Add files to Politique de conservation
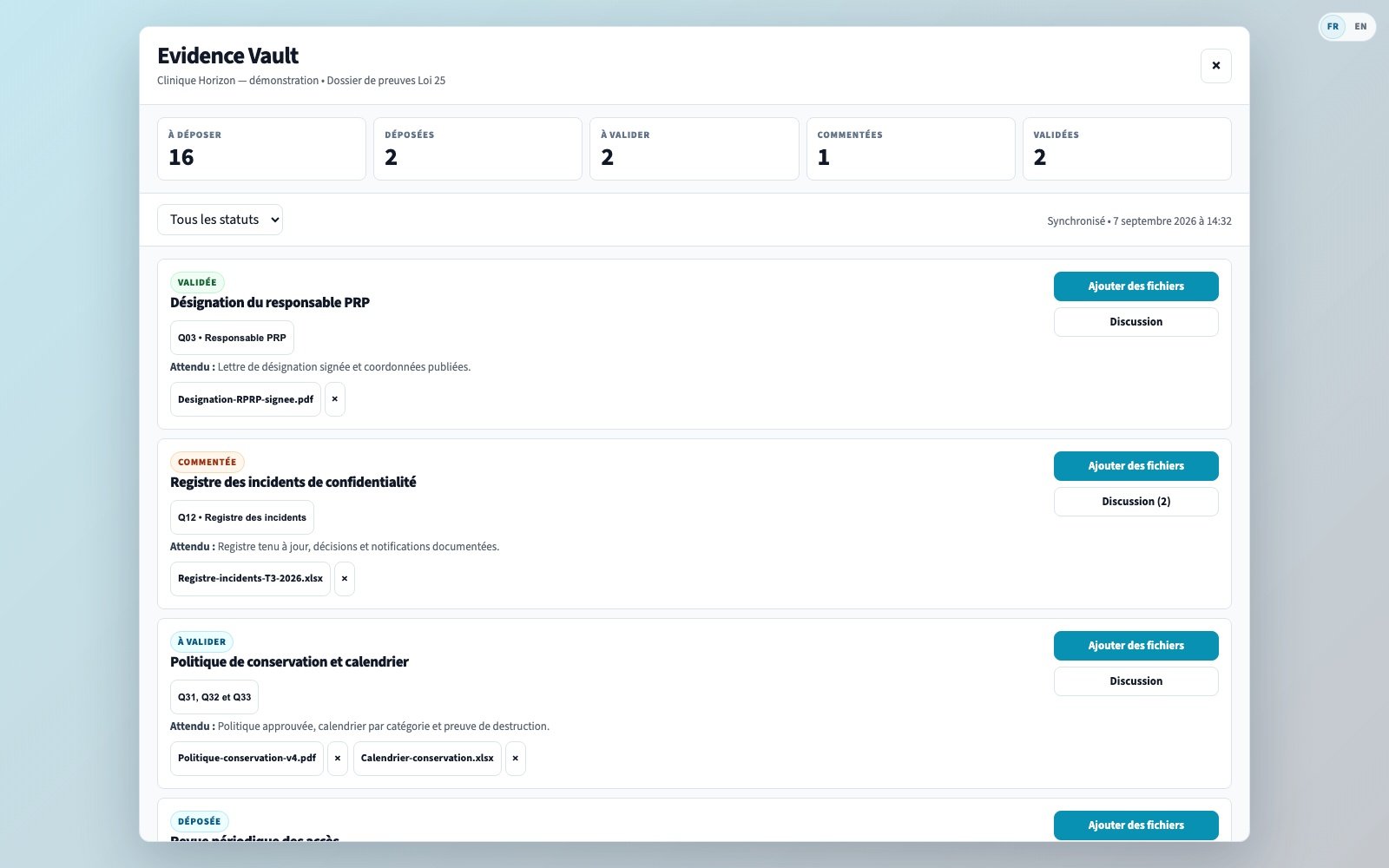 coord(1136,646)
